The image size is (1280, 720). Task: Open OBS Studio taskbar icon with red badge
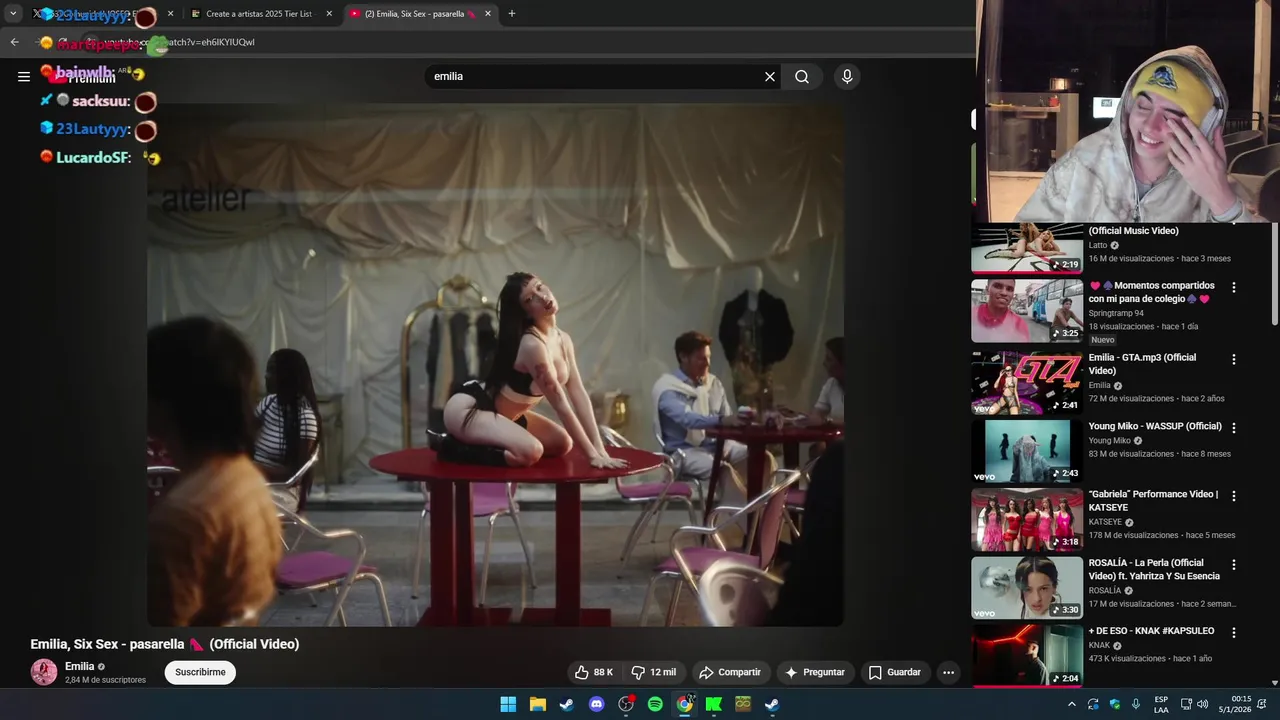(626, 704)
